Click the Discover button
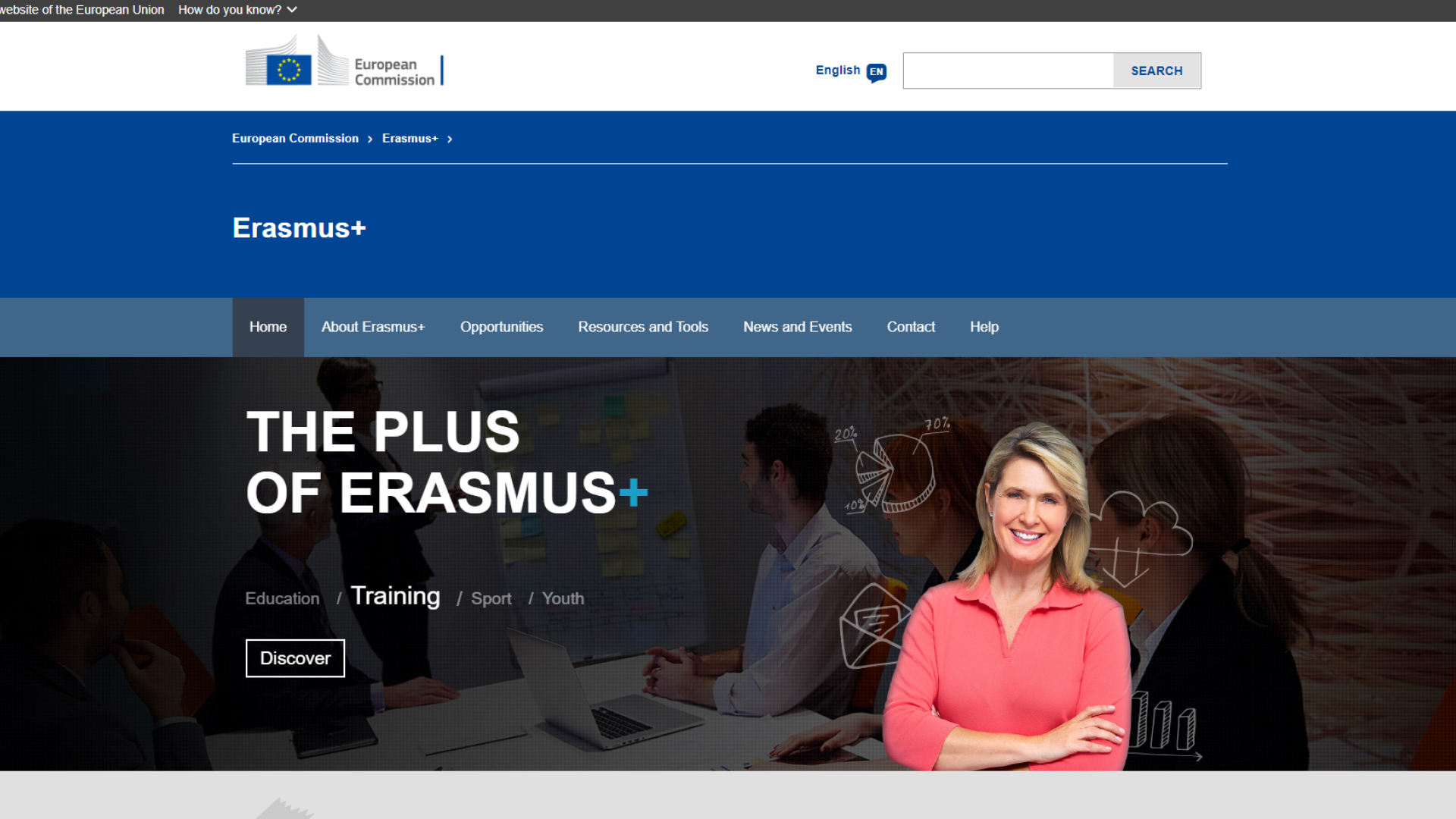Image resolution: width=1456 pixels, height=819 pixels. pyautogui.click(x=295, y=658)
